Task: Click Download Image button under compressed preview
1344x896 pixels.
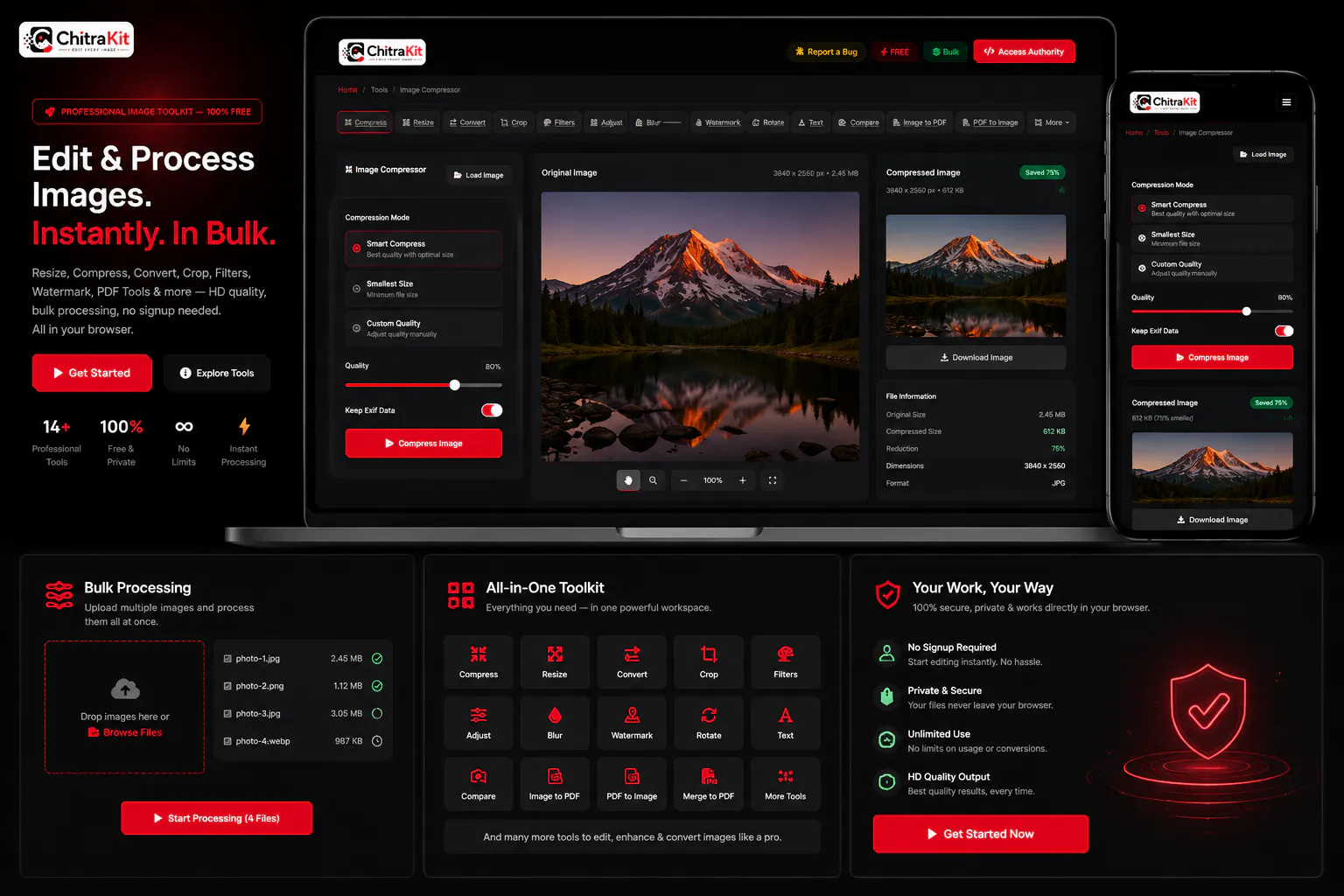Action: [976, 357]
